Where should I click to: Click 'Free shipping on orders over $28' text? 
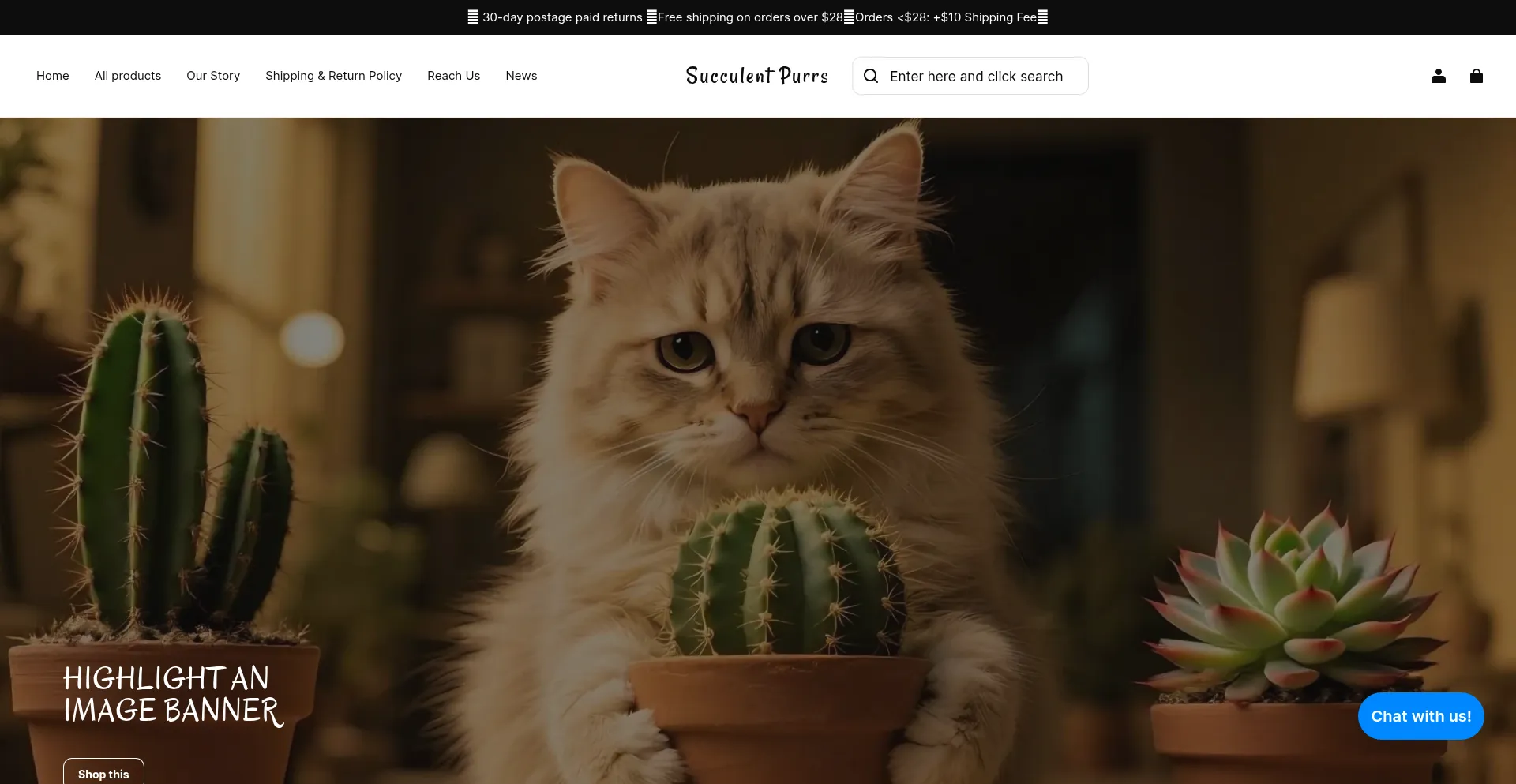(750, 17)
